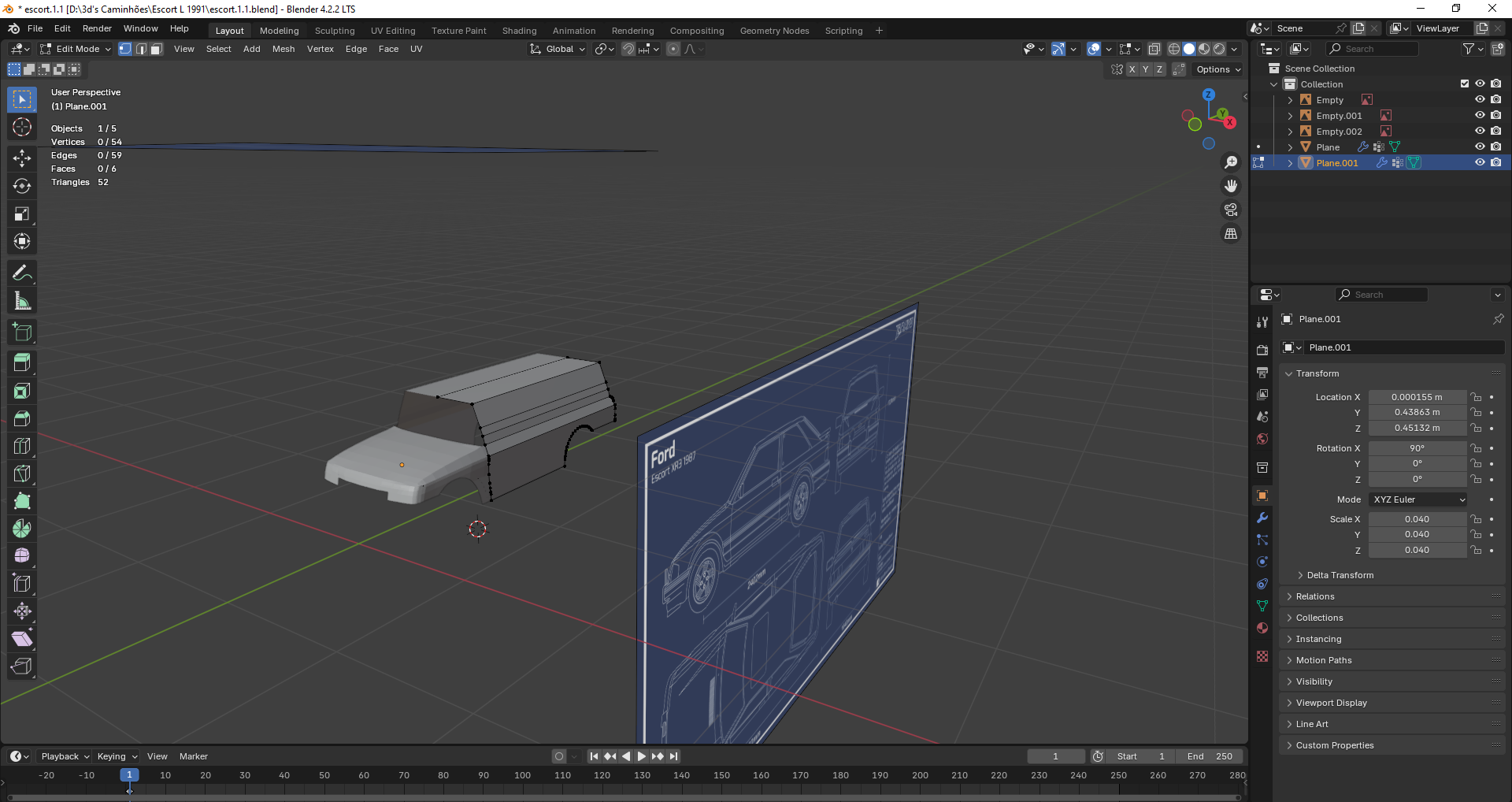Open Global orientation dropdown
The height and width of the screenshot is (802, 1512).
(x=558, y=49)
